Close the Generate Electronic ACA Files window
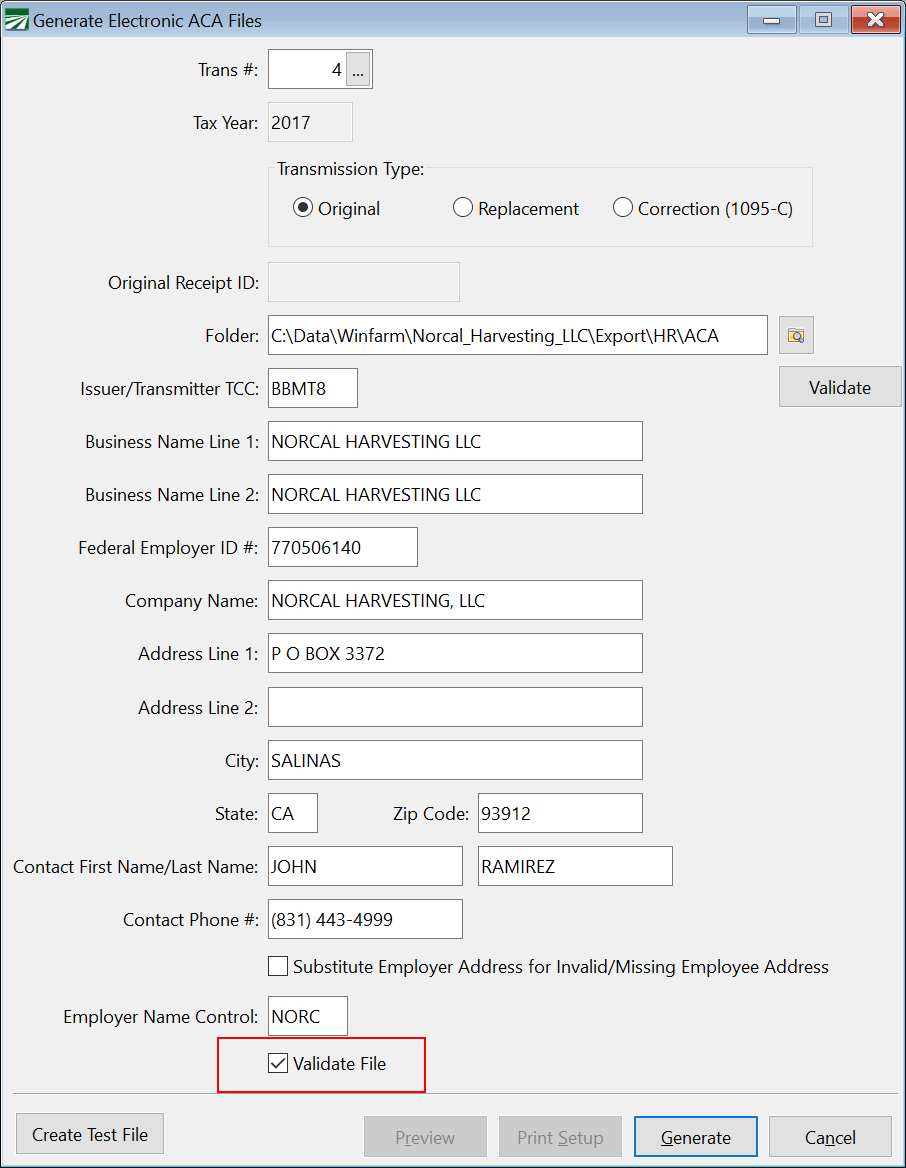The height and width of the screenshot is (1168, 906). click(875, 19)
